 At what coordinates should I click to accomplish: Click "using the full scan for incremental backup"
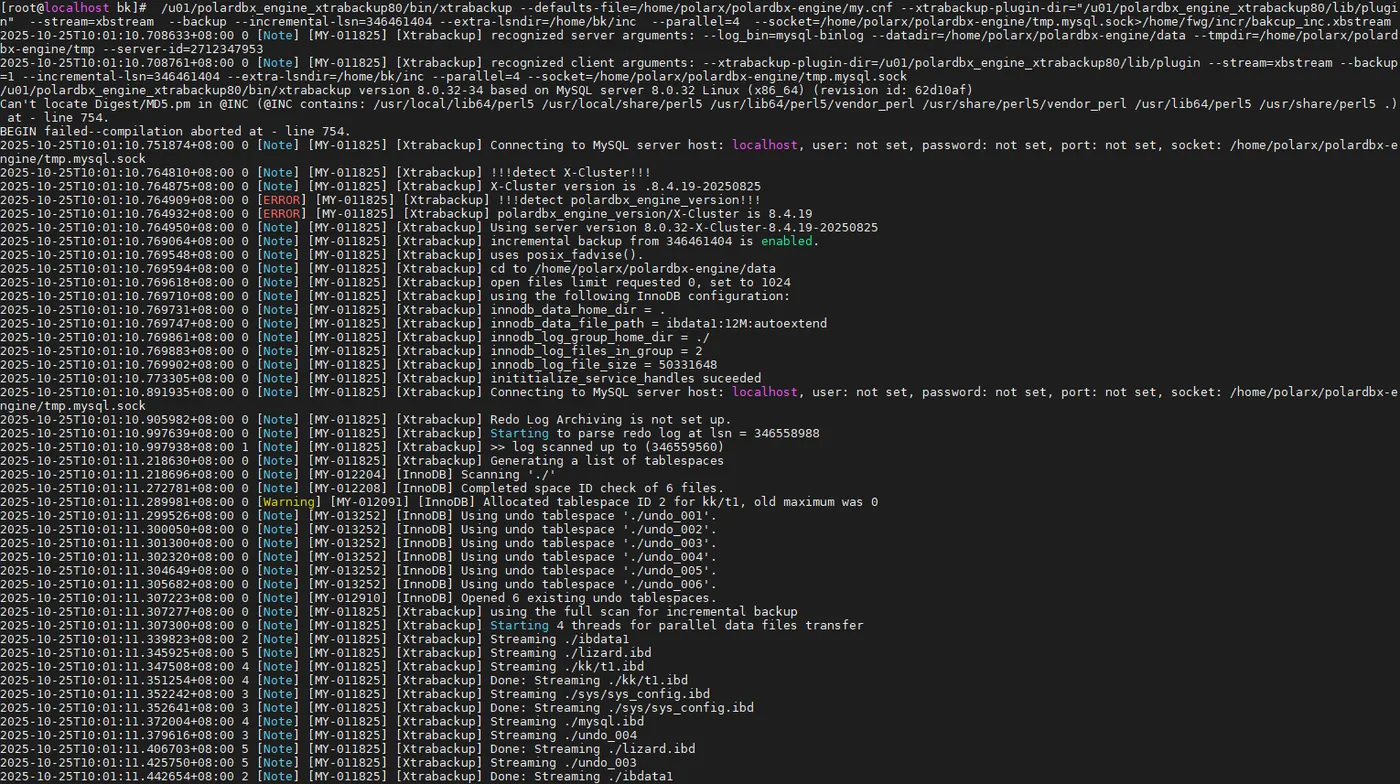pyautogui.click(x=644, y=612)
